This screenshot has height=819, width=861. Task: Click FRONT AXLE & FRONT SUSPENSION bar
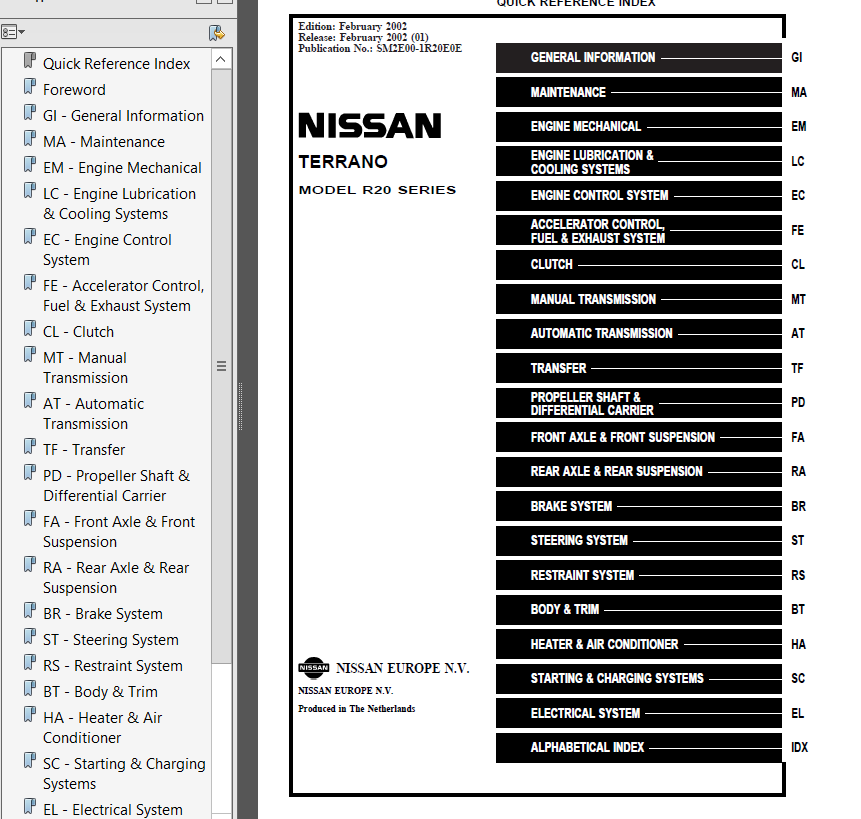(x=639, y=437)
